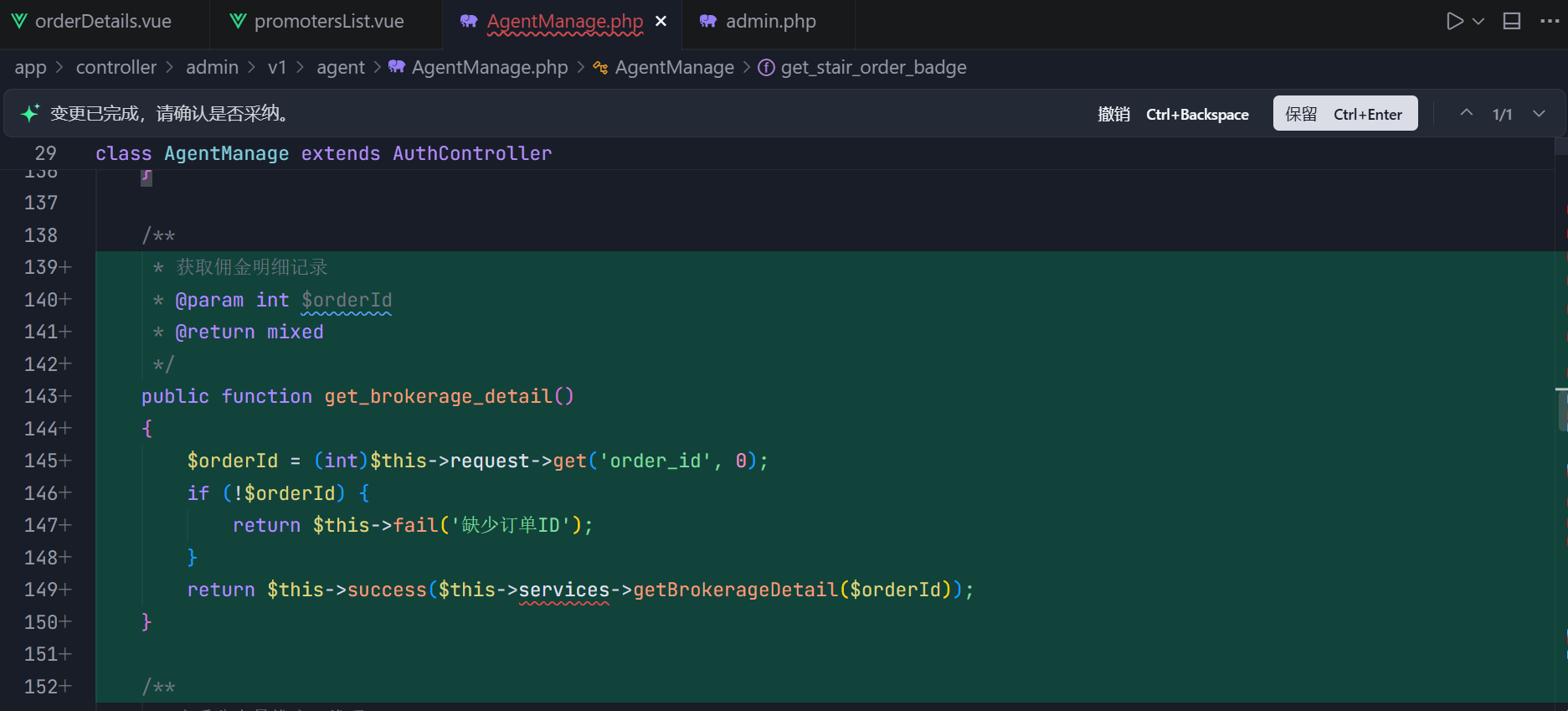Click sticky header 'class AgentManage extends AuthController'
Screen dimensions: 1568x711
pyautogui.click(x=323, y=153)
